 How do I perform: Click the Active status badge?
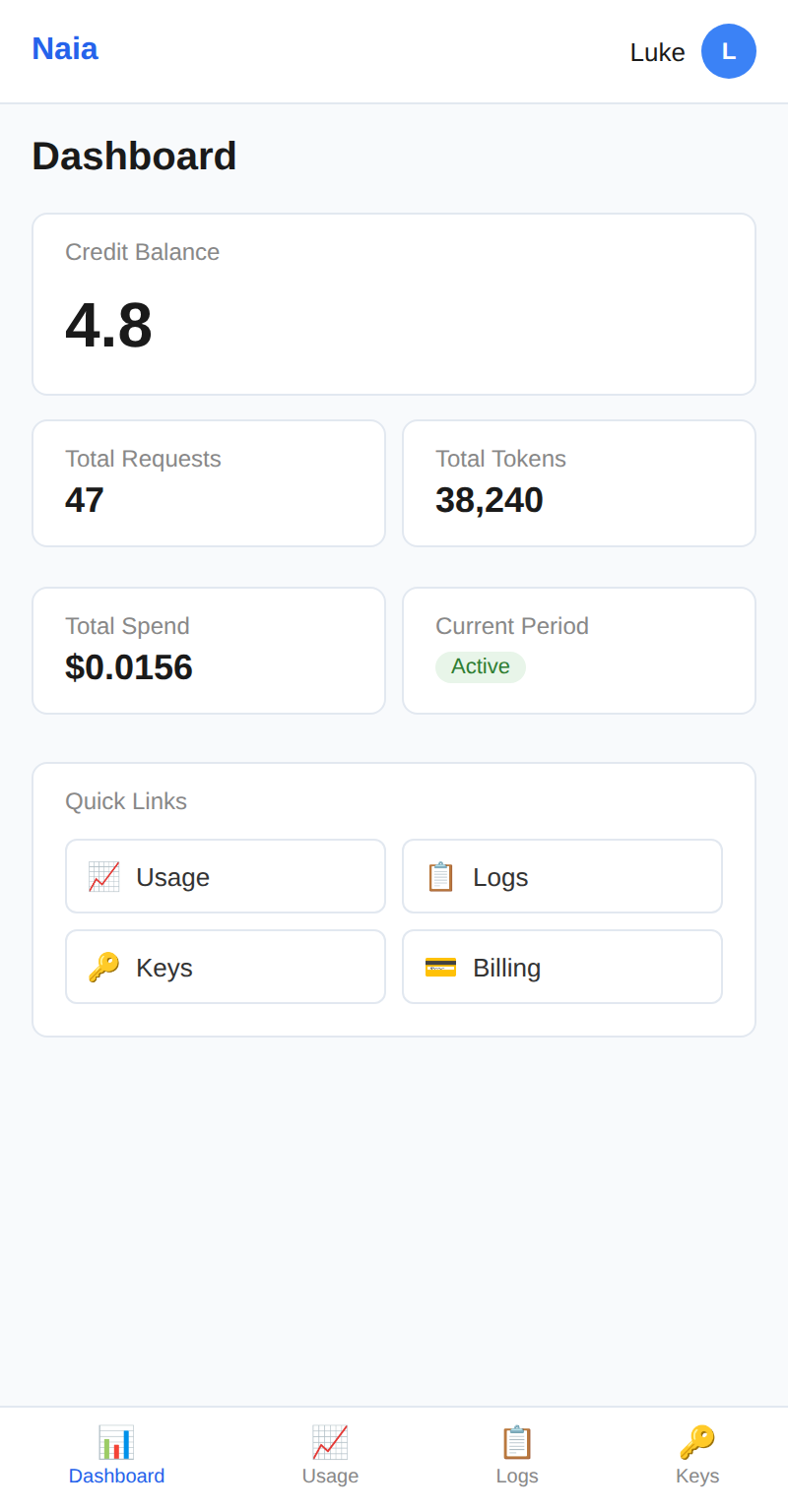tap(481, 666)
